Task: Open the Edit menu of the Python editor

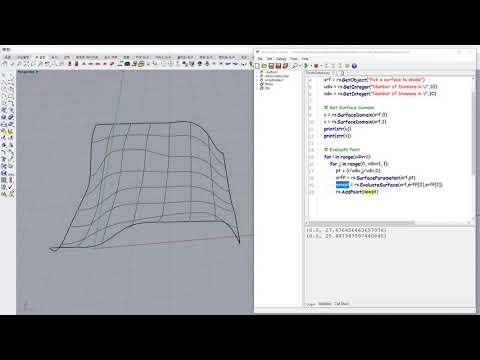Action: pos(270,59)
